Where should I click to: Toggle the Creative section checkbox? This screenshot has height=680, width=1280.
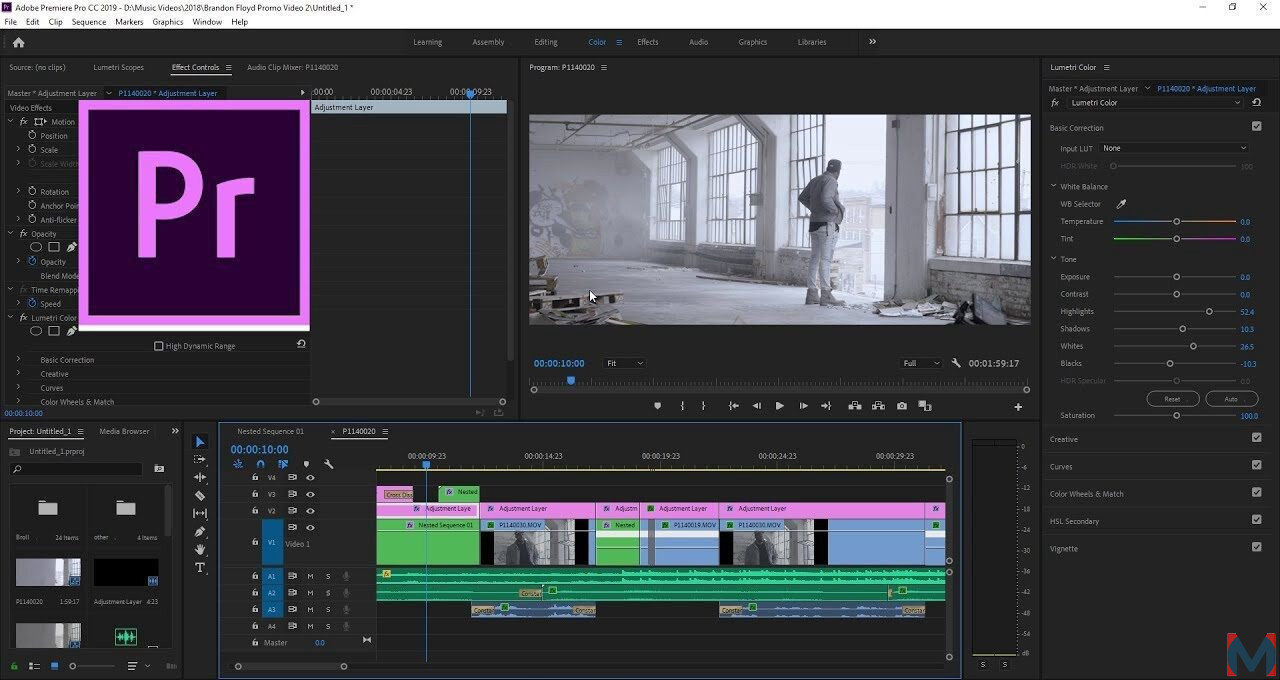pyautogui.click(x=1257, y=438)
